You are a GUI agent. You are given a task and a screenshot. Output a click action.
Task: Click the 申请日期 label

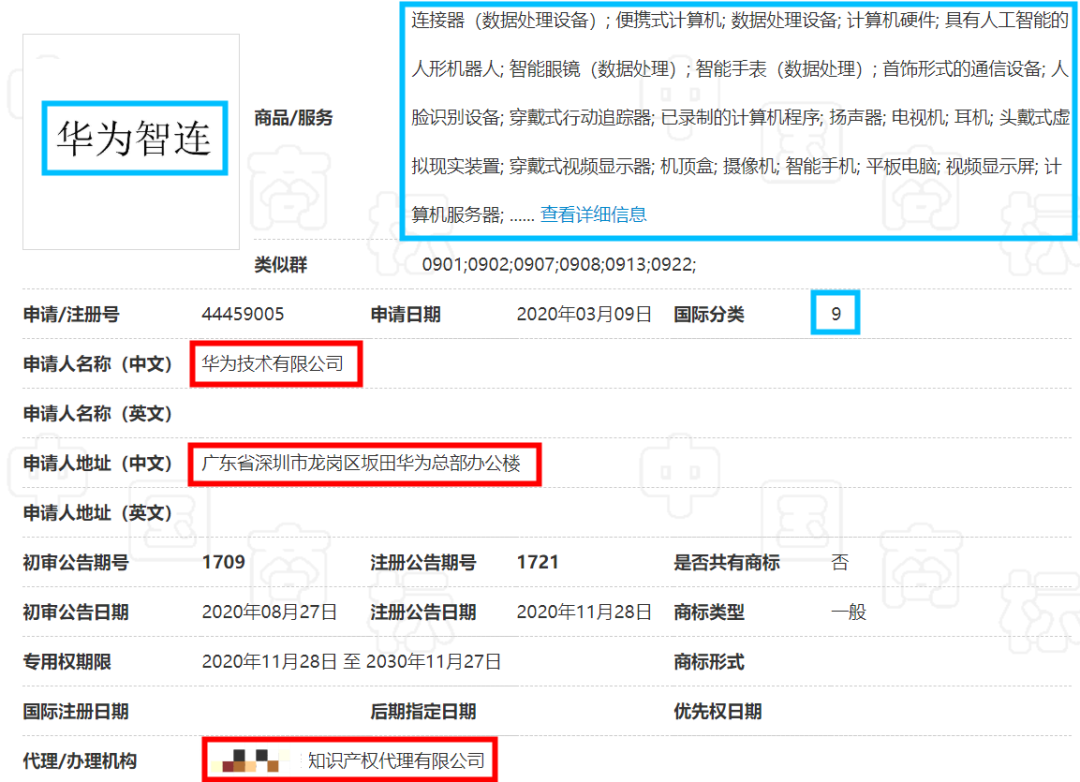(405, 314)
